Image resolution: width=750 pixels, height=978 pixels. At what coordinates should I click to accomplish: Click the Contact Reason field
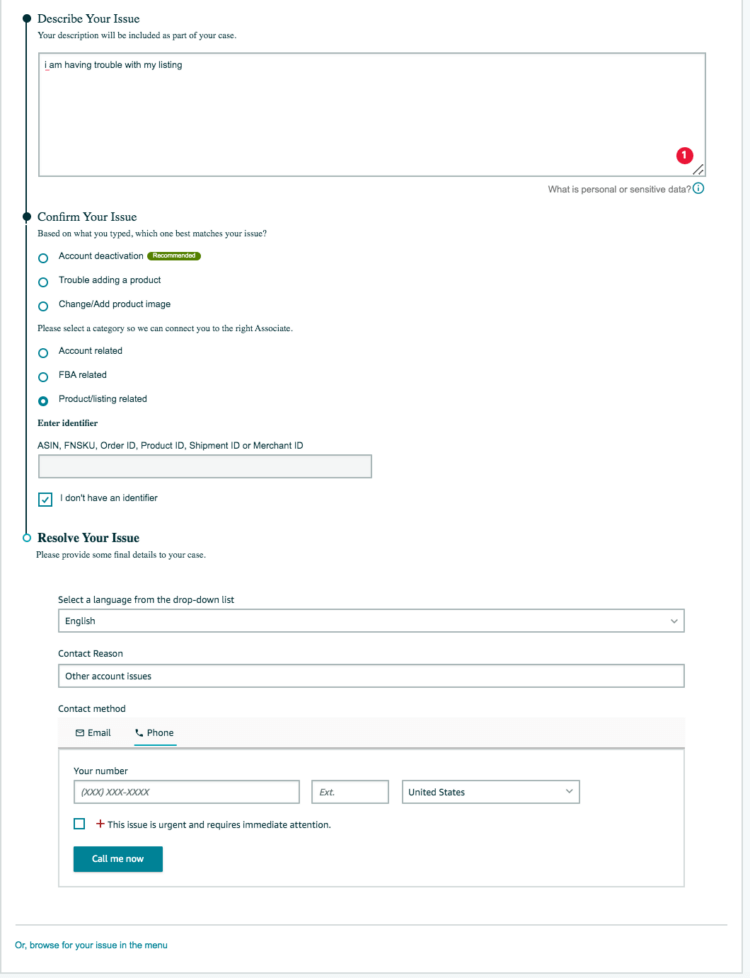(371, 676)
